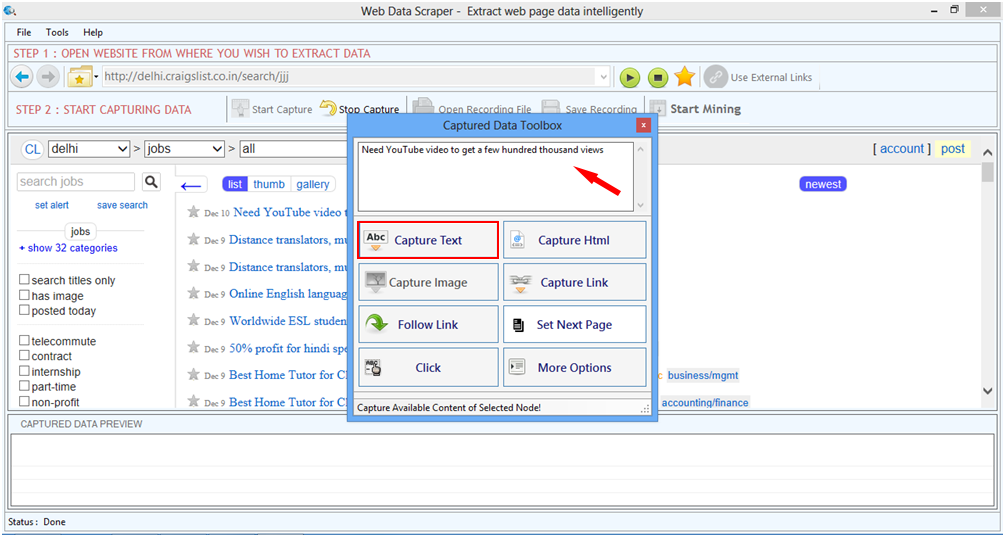
Task: Click Start Mining
Action: point(695,109)
